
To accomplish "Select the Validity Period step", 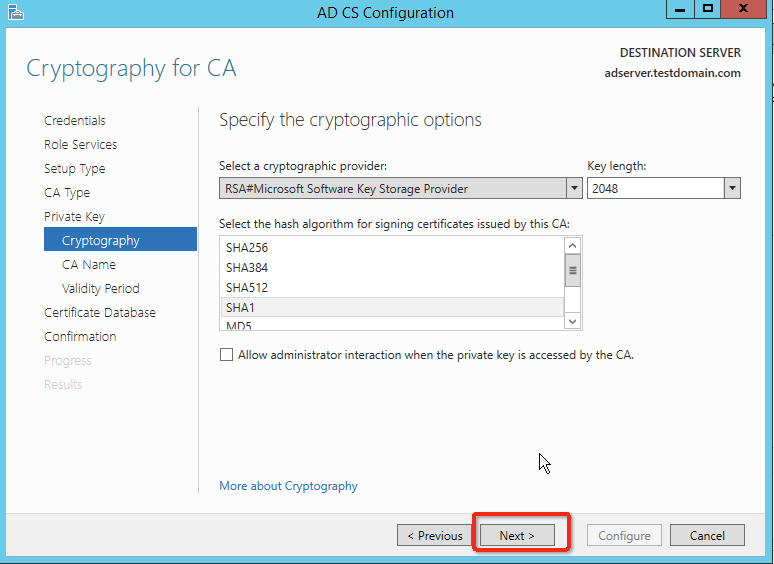I will click(x=101, y=289).
